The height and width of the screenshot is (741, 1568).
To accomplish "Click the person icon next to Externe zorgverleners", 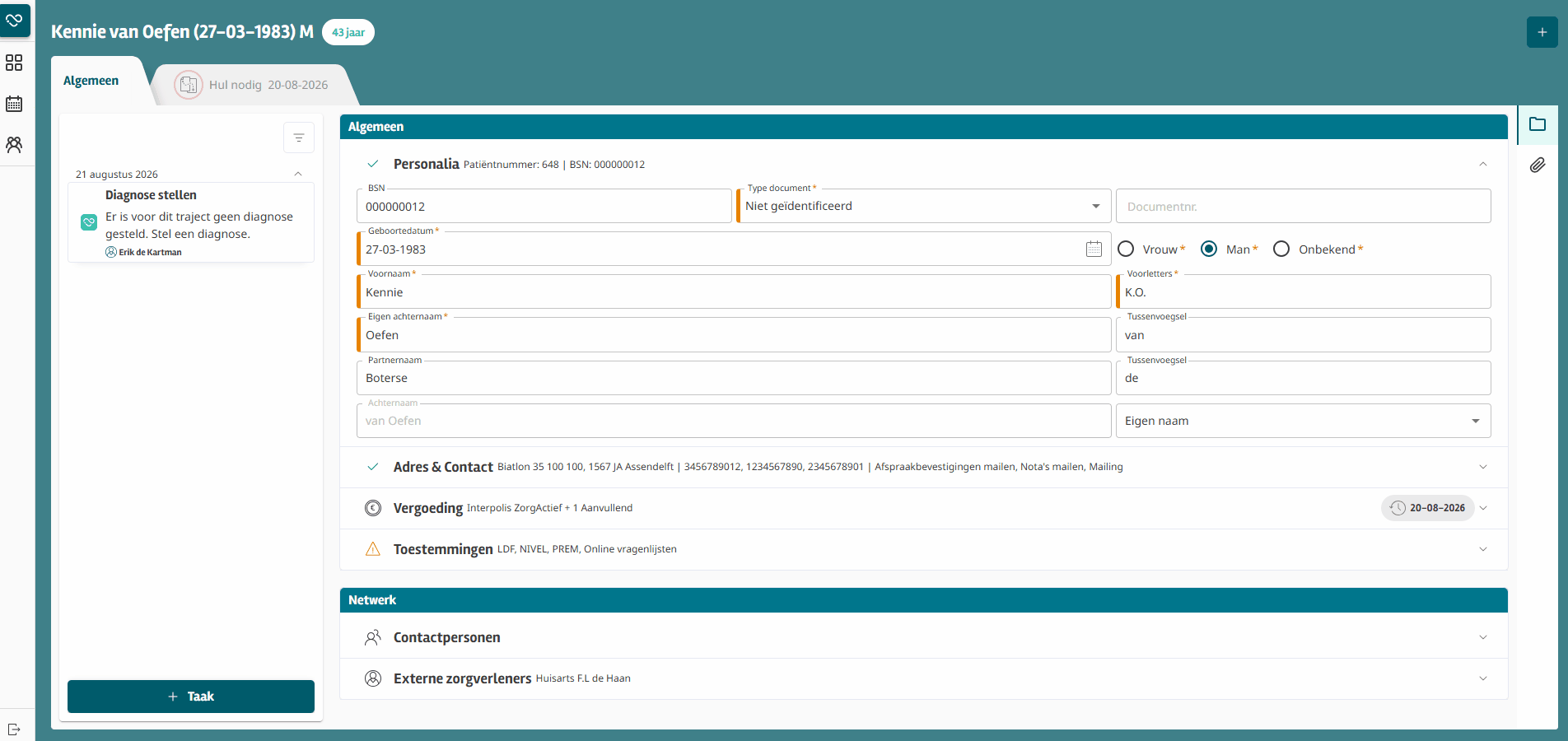I will click(x=373, y=678).
